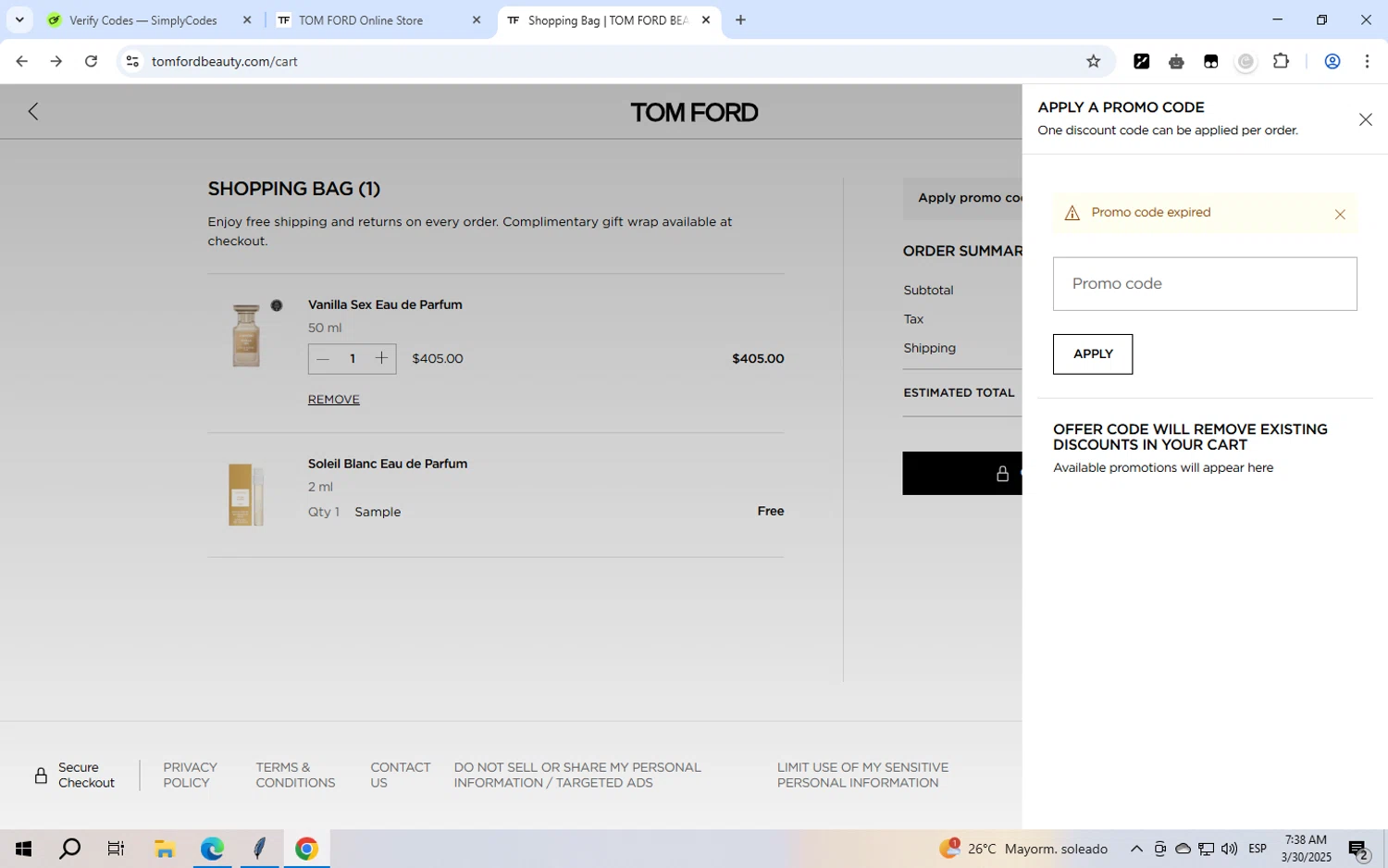Open the Privacy Policy link

[x=190, y=775]
